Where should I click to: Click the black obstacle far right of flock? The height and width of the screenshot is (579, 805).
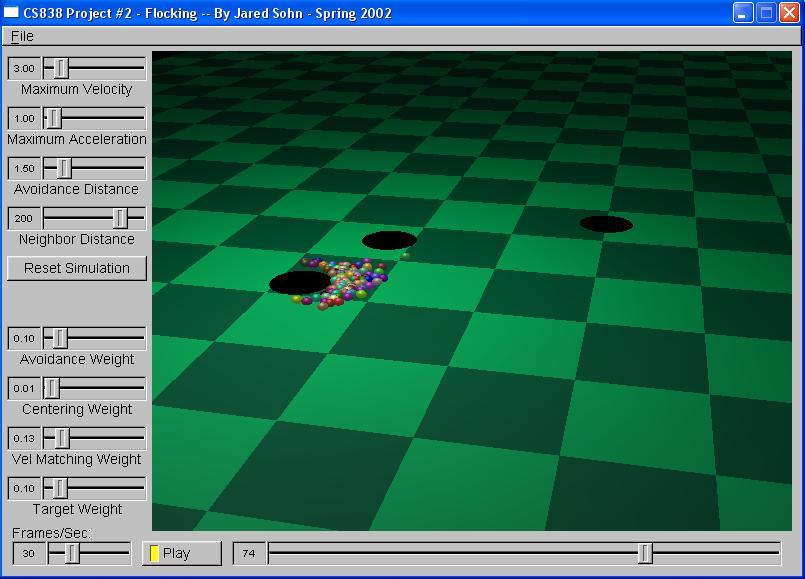coord(606,224)
